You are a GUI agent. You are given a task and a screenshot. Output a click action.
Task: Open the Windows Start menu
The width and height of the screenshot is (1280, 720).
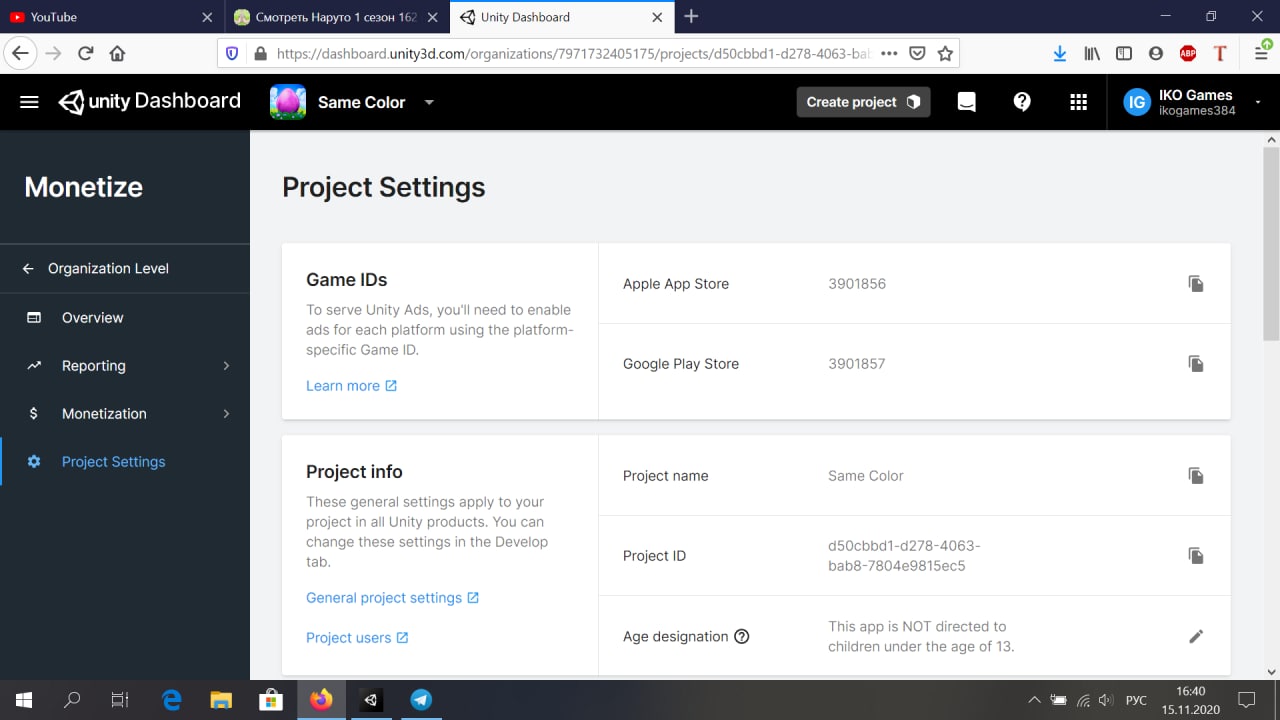24,700
